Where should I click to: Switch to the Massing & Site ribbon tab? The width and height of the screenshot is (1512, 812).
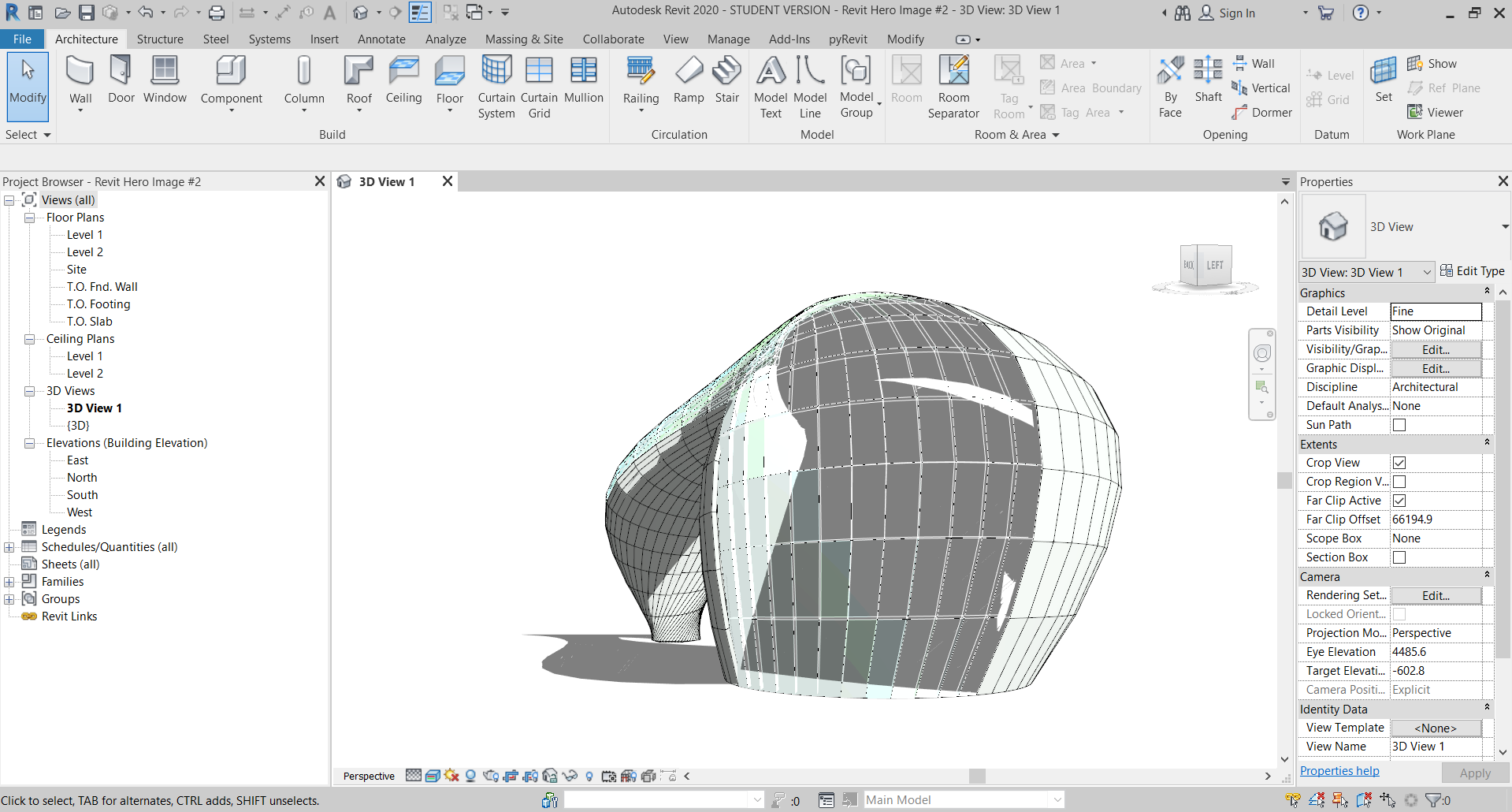coord(523,39)
